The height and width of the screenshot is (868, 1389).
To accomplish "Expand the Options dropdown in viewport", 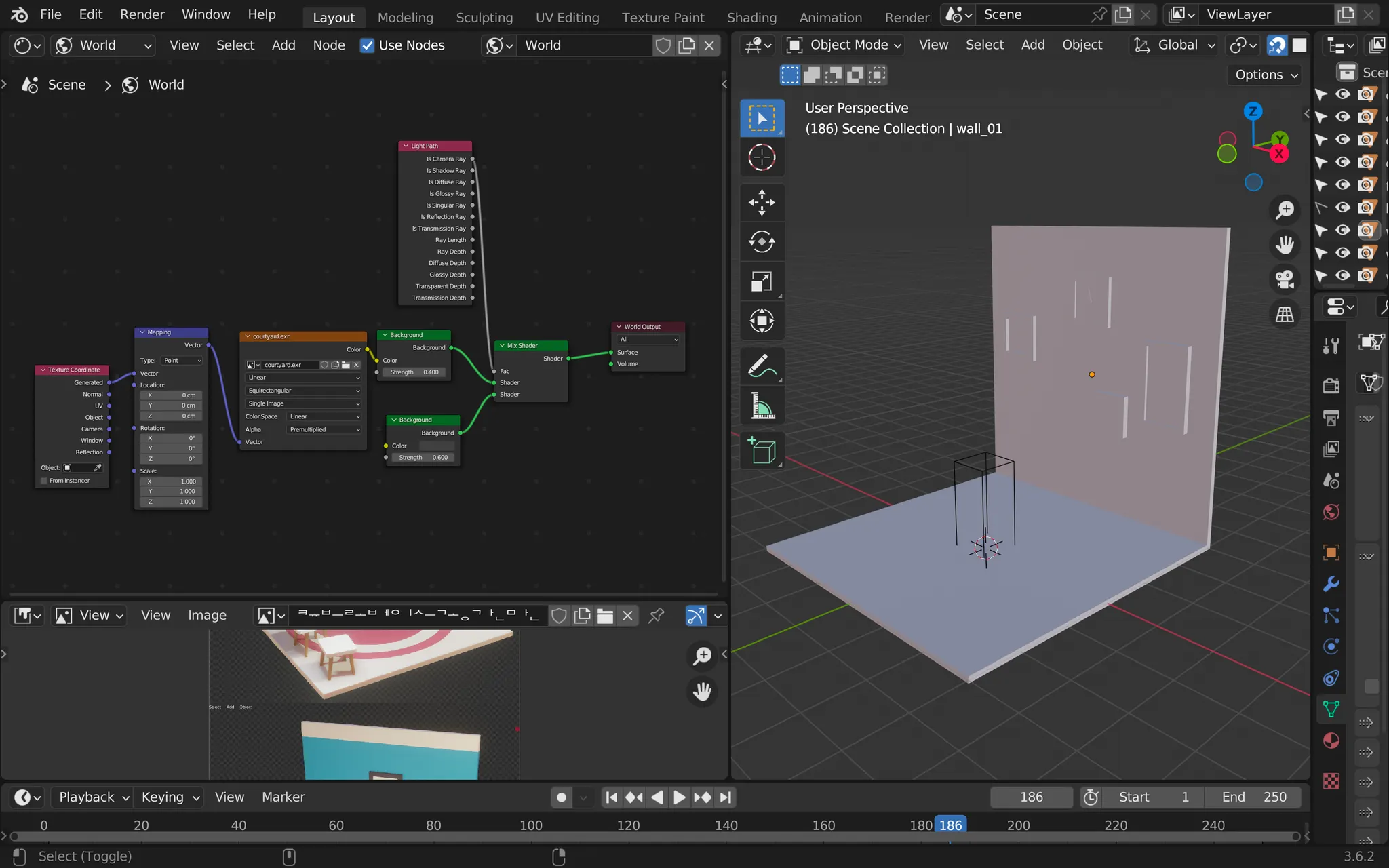I will 1266,75.
